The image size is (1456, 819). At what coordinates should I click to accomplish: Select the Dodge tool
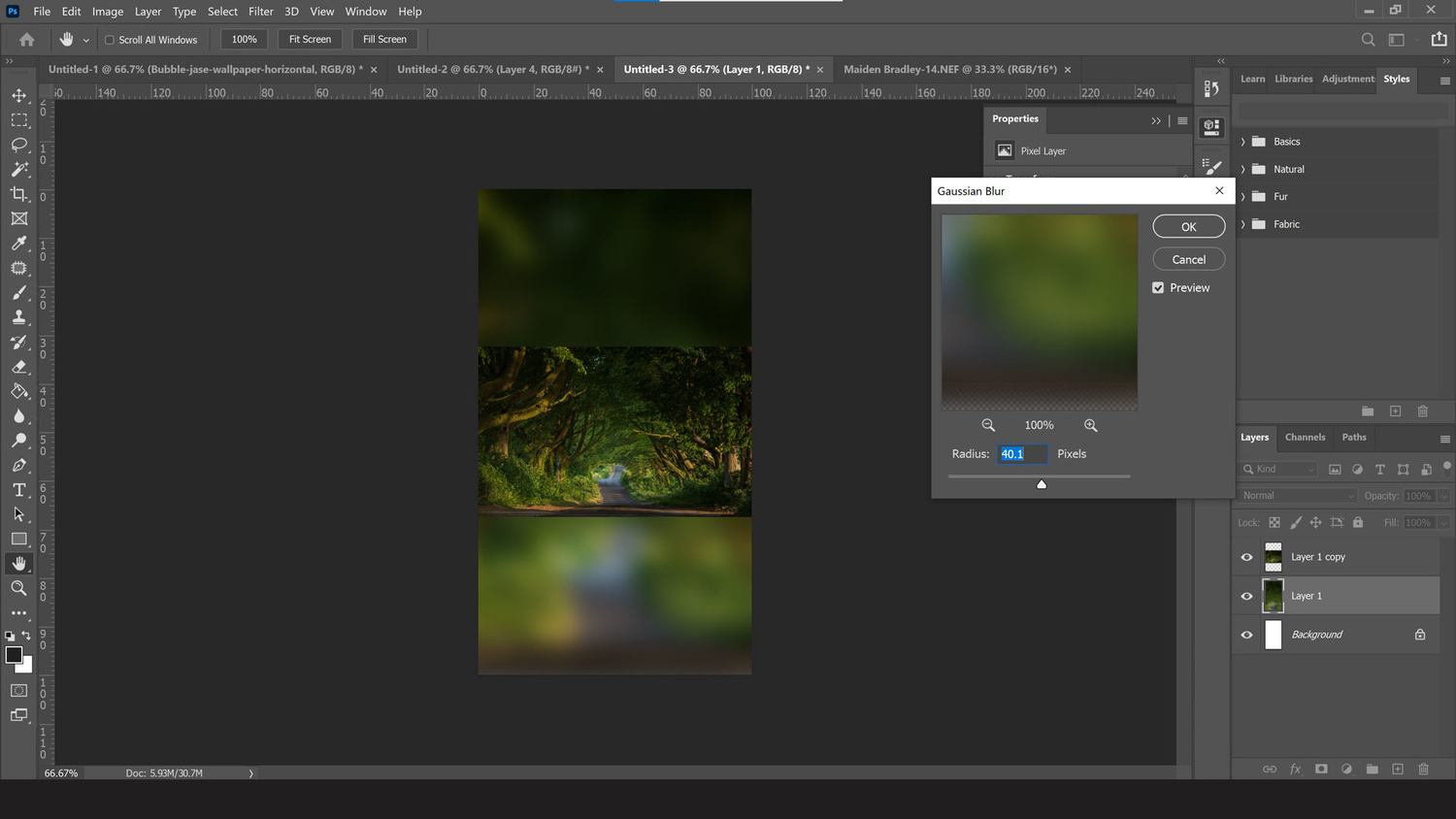click(18, 441)
